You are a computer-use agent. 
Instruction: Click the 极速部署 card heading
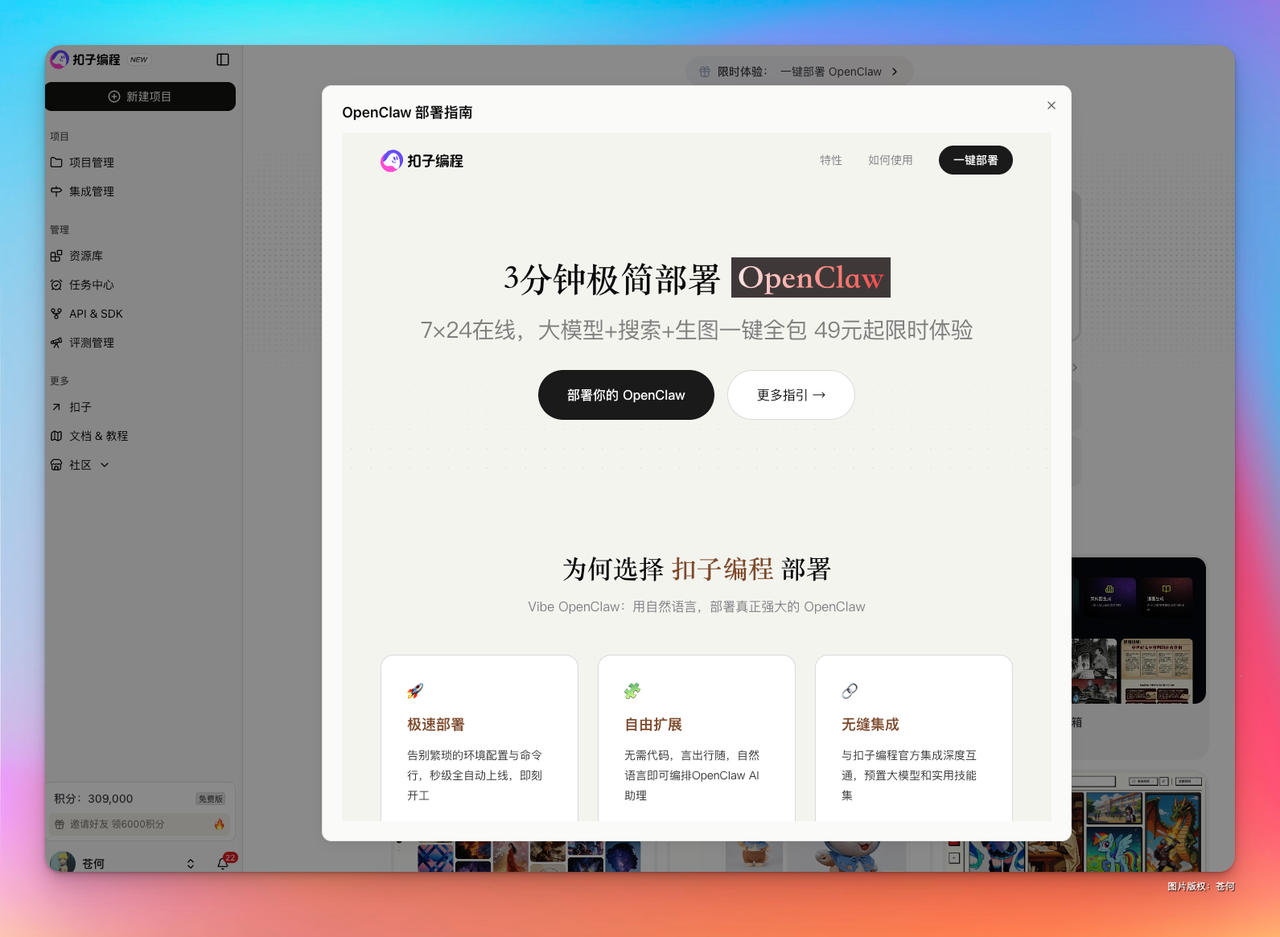436,724
